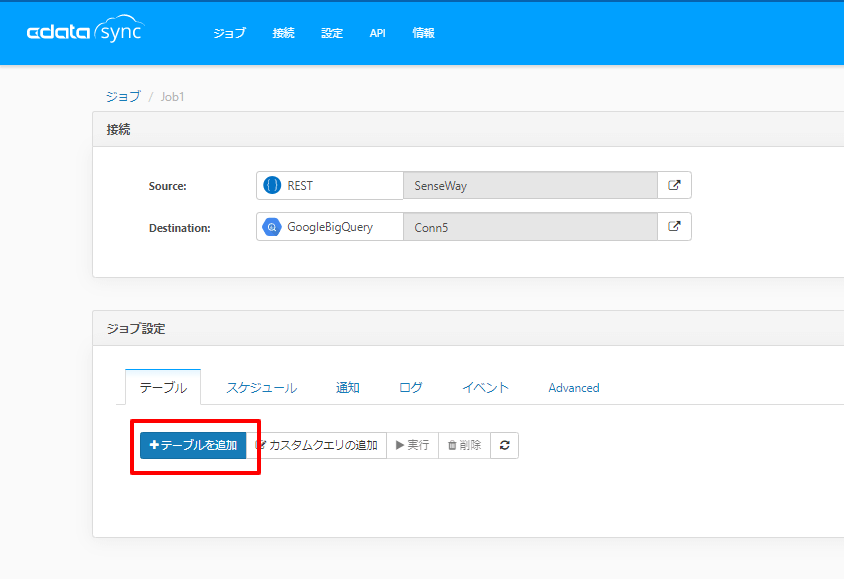This screenshot has width=844, height=580.
Task: Click the refresh tables icon button
Action: coord(504,445)
